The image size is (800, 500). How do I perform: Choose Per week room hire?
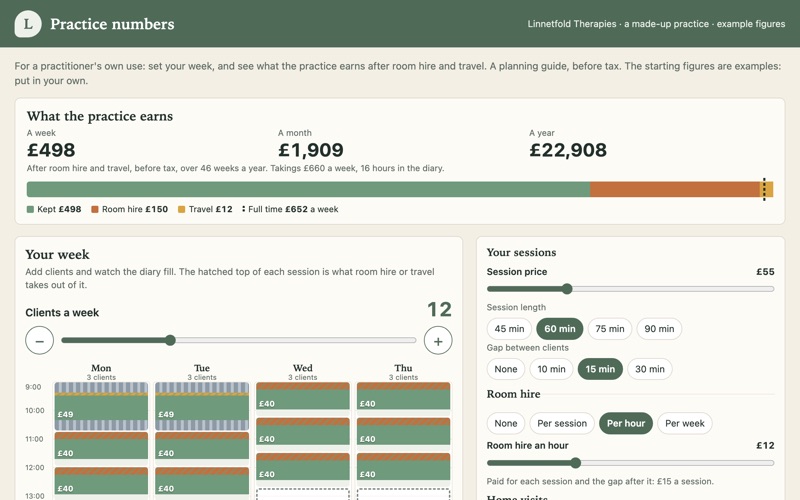pos(685,423)
